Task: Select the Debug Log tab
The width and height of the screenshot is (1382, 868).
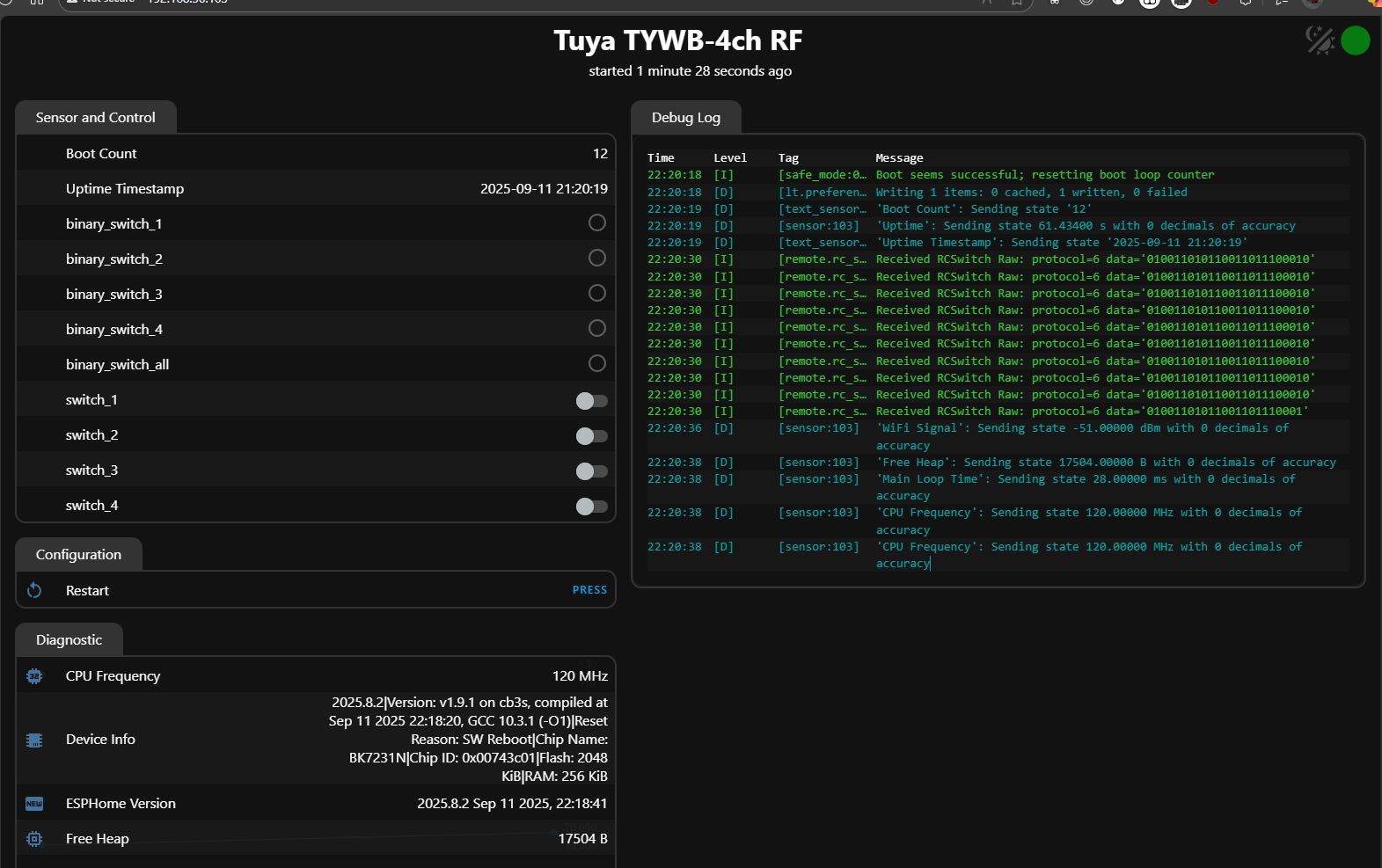Action: point(686,118)
